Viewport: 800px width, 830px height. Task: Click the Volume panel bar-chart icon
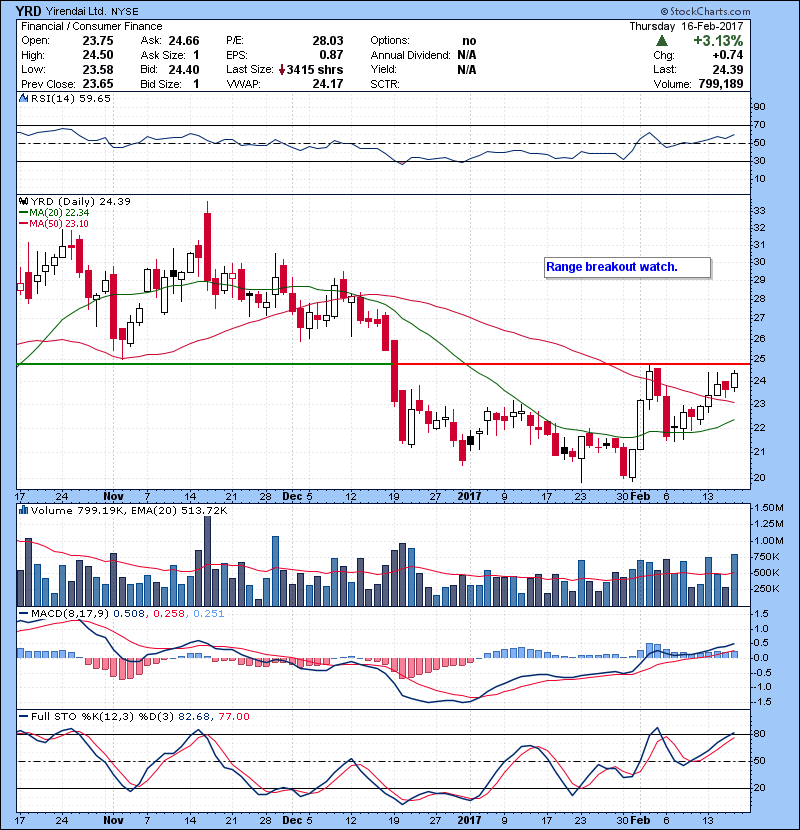pyautogui.click(x=23, y=510)
